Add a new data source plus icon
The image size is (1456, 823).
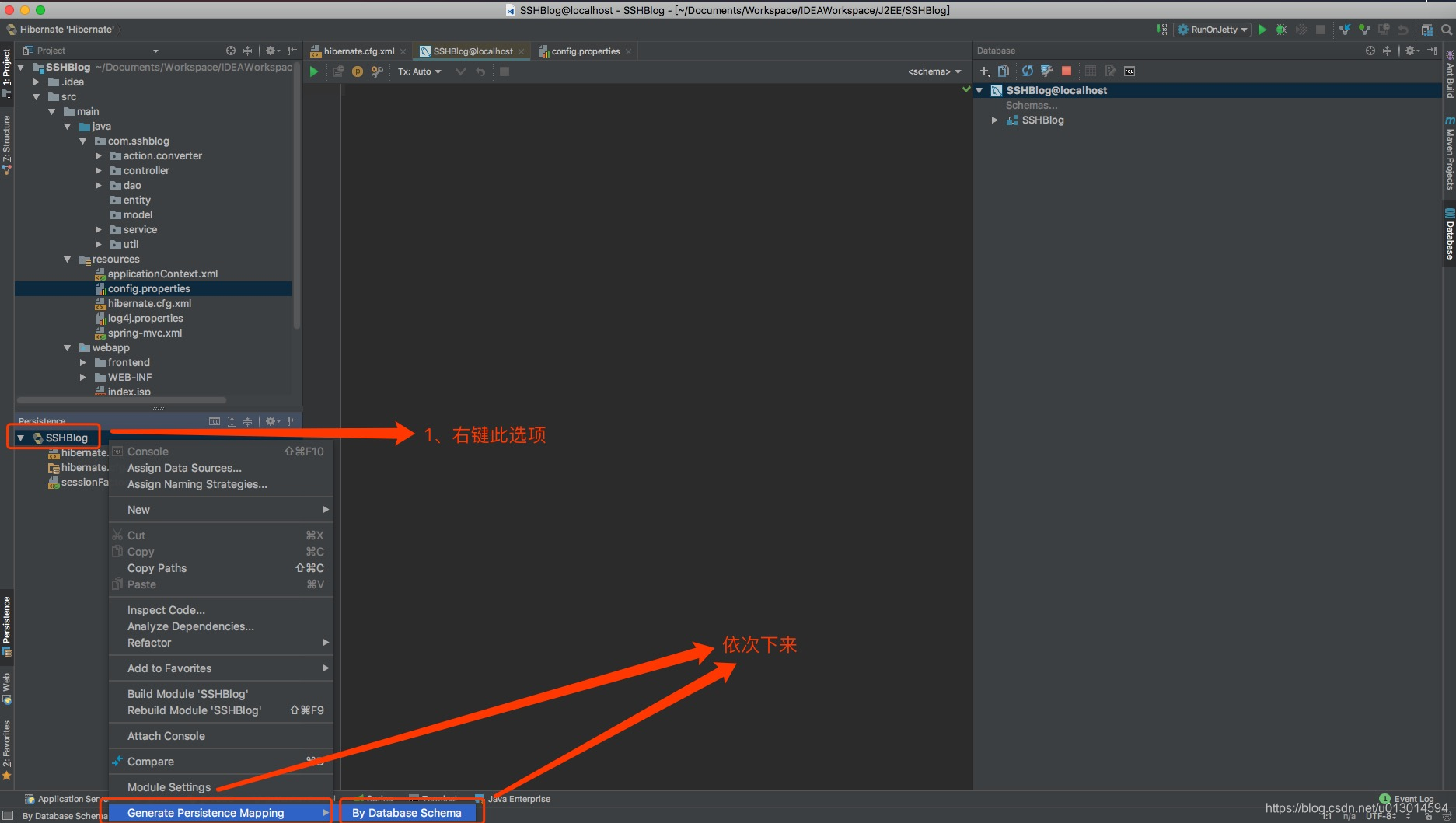(985, 71)
